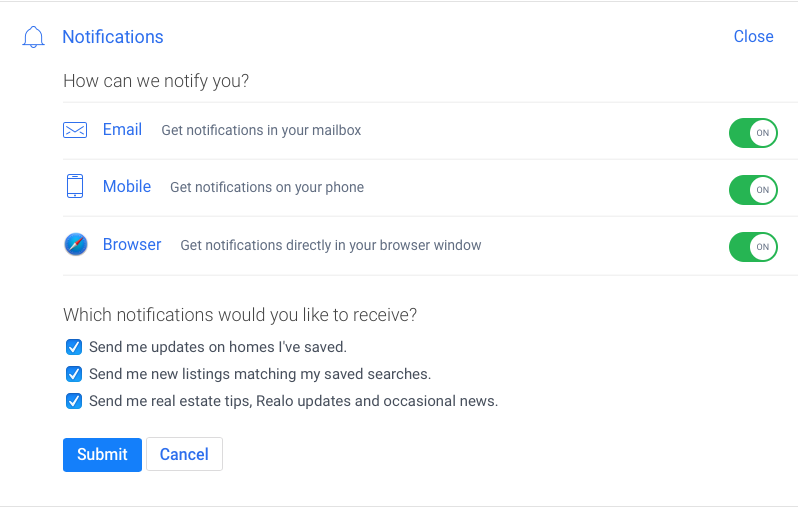Click 'Get notifications on your phone' description
This screenshot has width=798, height=508.
point(267,187)
